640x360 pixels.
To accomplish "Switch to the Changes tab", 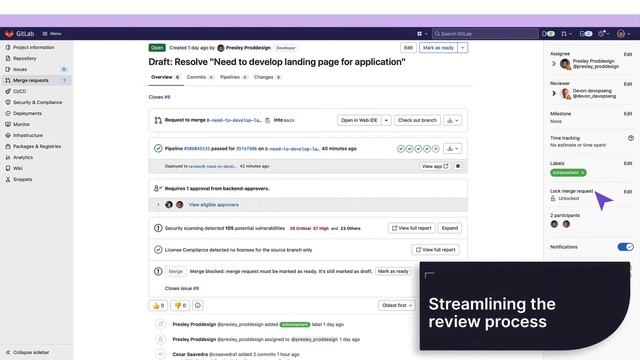I will (x=267, y=77).
